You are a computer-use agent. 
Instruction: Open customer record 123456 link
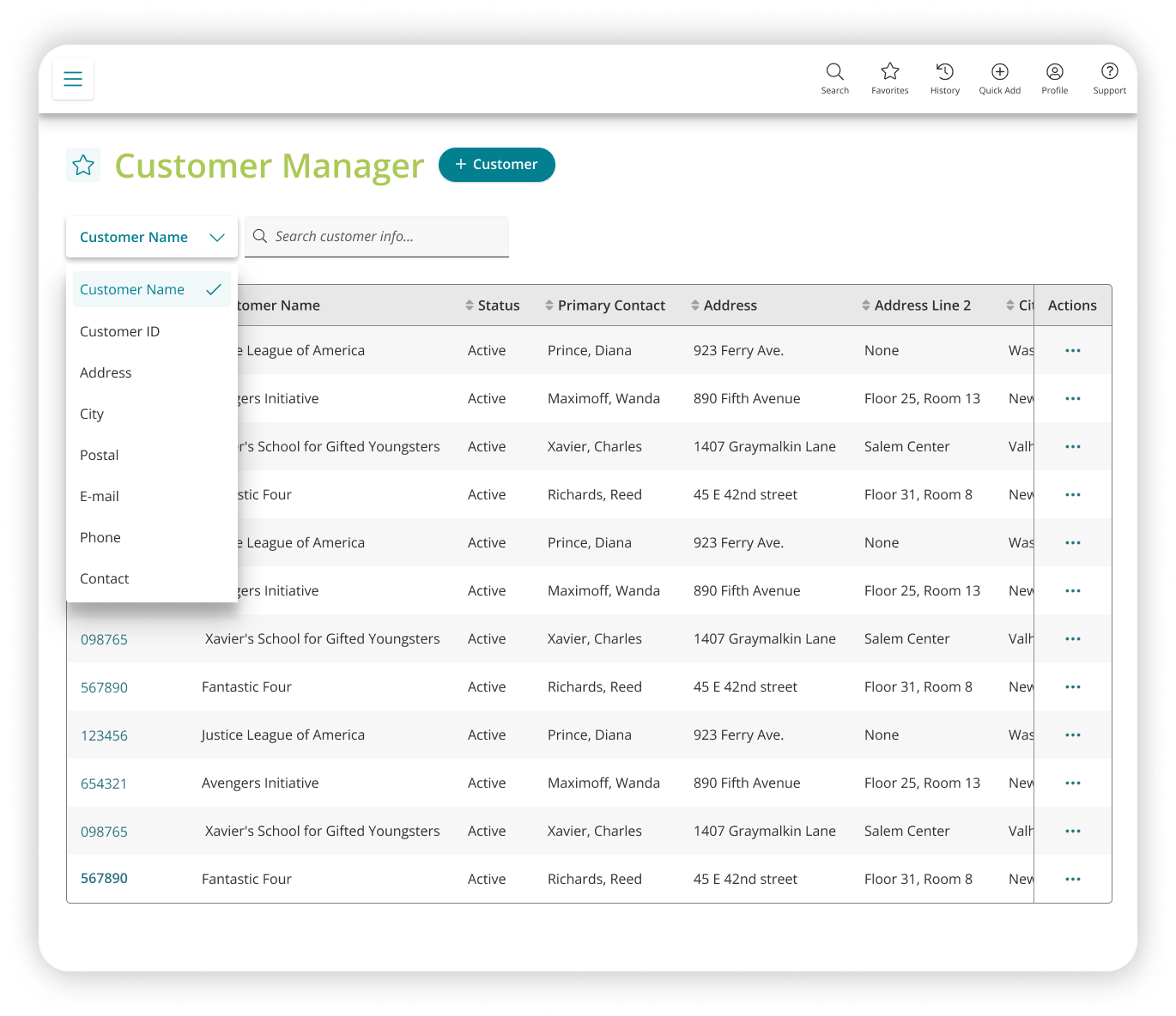[104, 735]
